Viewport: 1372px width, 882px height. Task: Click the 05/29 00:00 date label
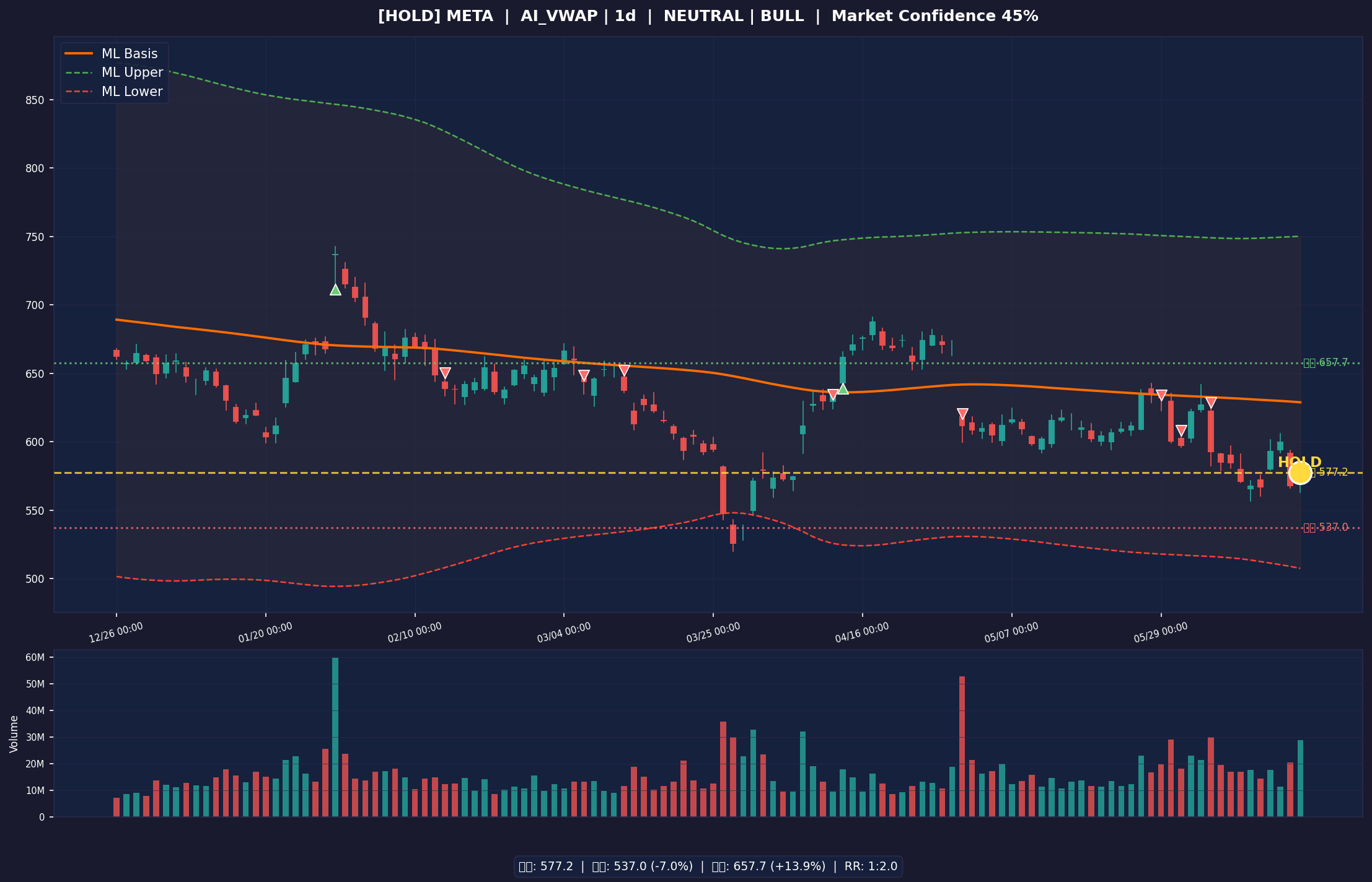pyautogui.click(x=1161, y=632)
